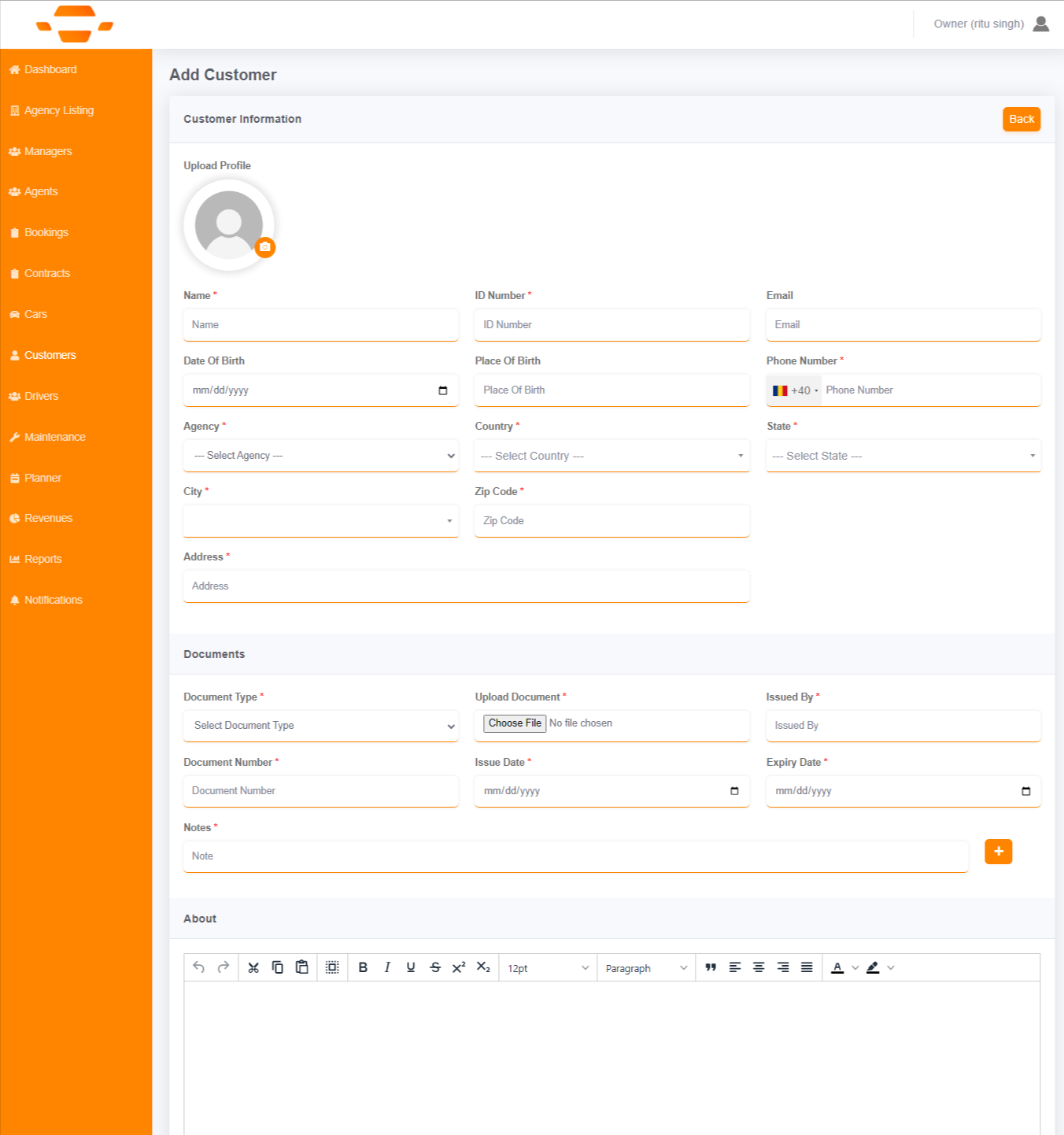
Task: Apply italic formatting in editor toolbar
Action: (x=386, y=967)
